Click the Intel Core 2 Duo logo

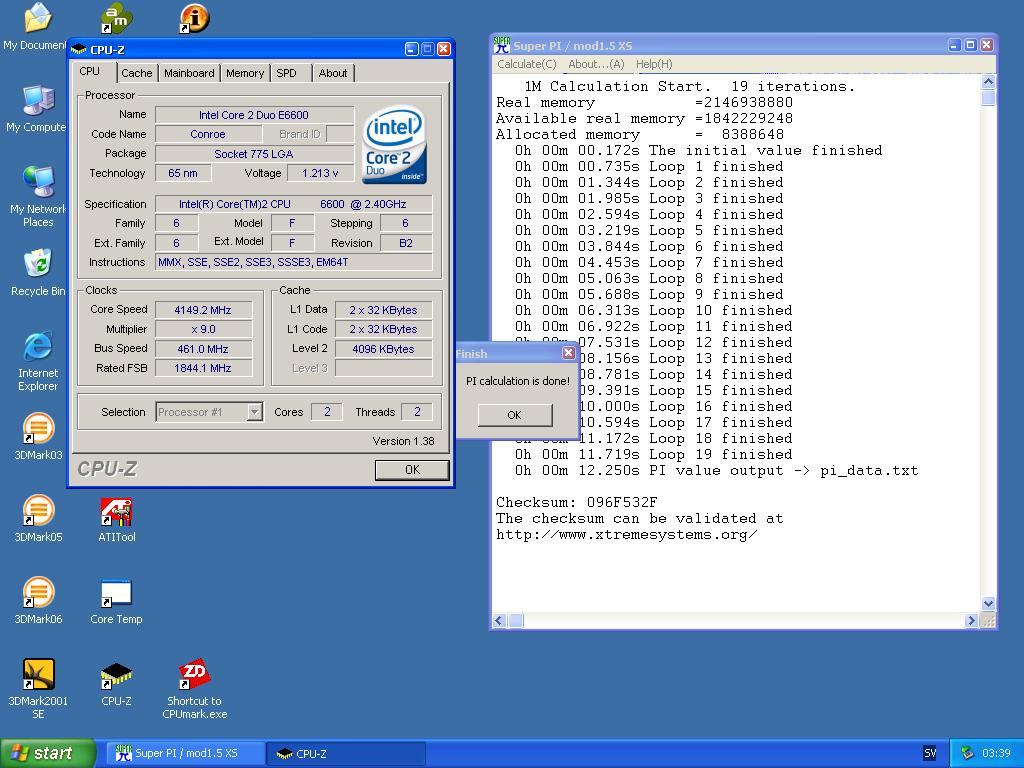[394, 144]
